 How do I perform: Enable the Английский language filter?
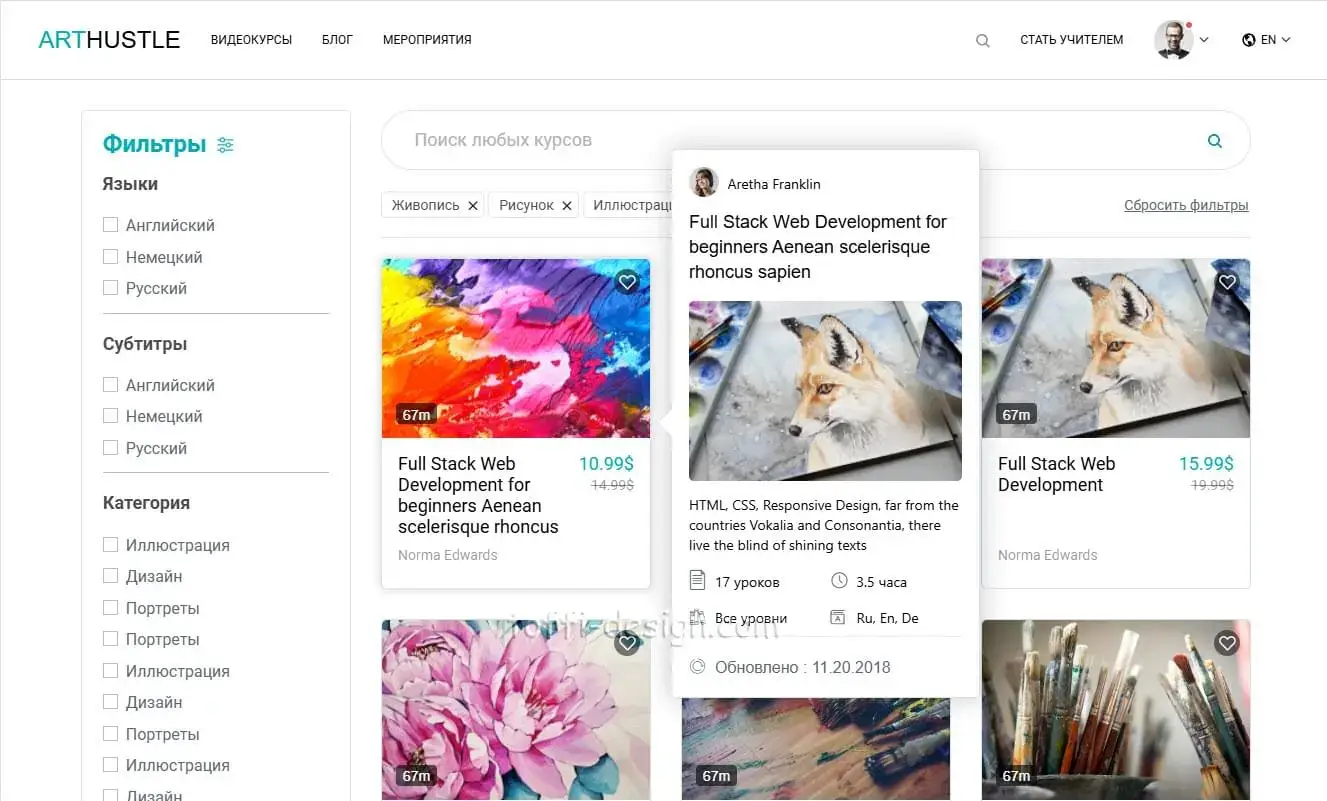click(x=110, y=224)
